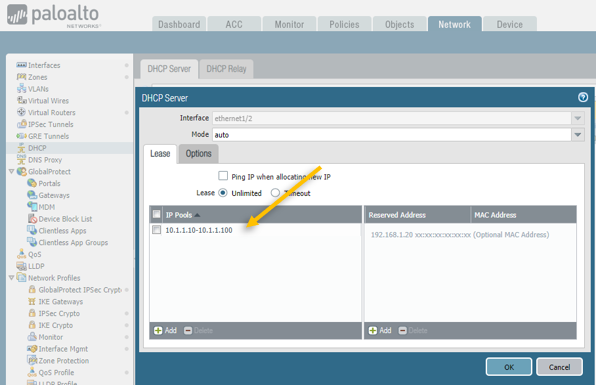
Task: Switch to the Options tab
Action: pyautogui.click(x=198, y=154)
